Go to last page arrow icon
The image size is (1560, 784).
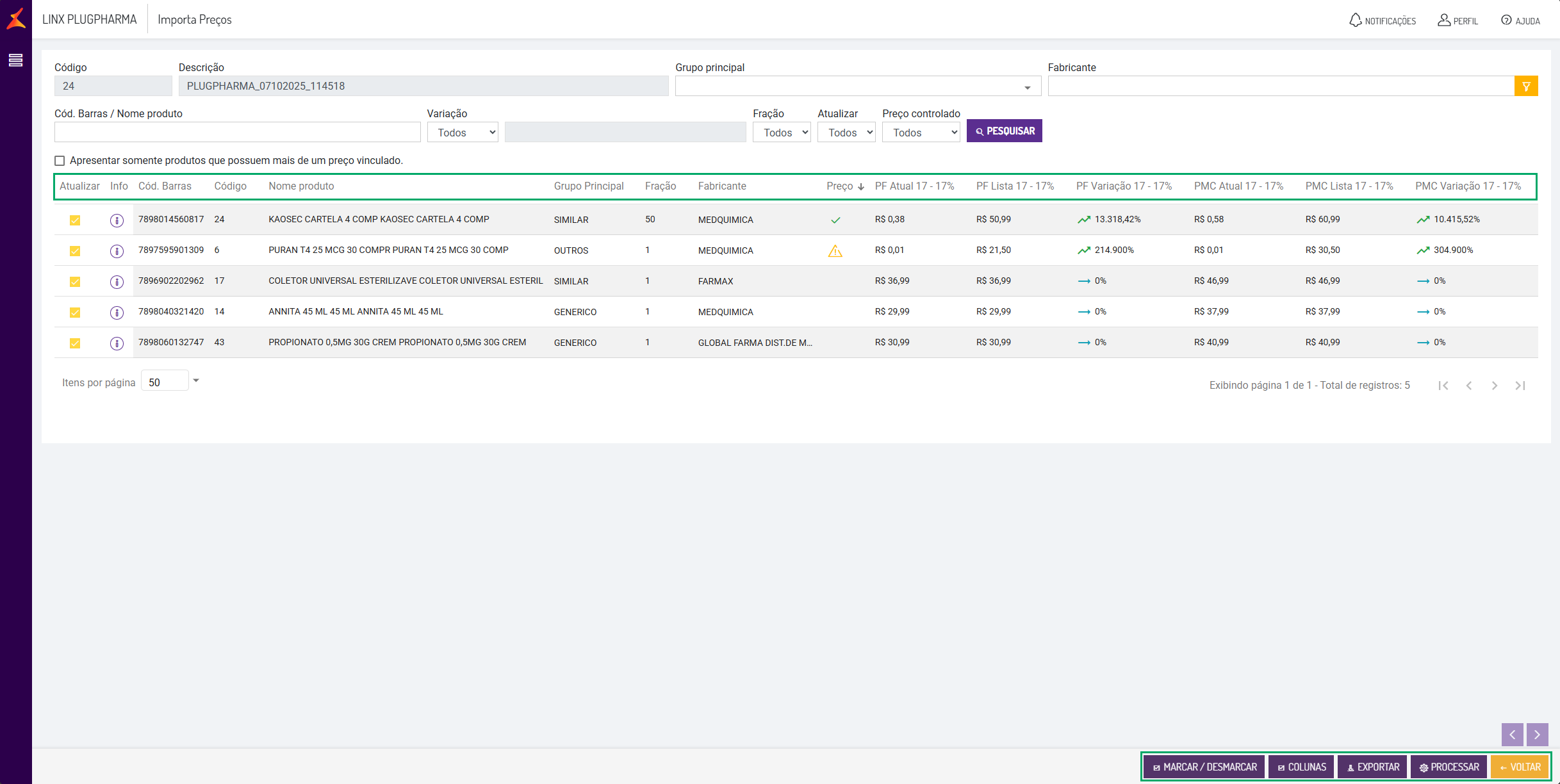[1520, 386]
